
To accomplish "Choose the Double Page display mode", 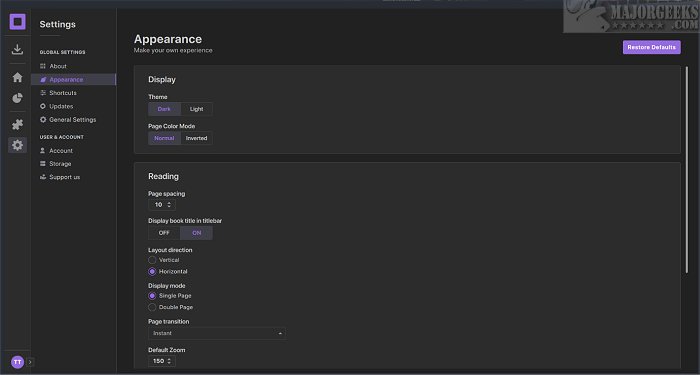I will (152, 307).
